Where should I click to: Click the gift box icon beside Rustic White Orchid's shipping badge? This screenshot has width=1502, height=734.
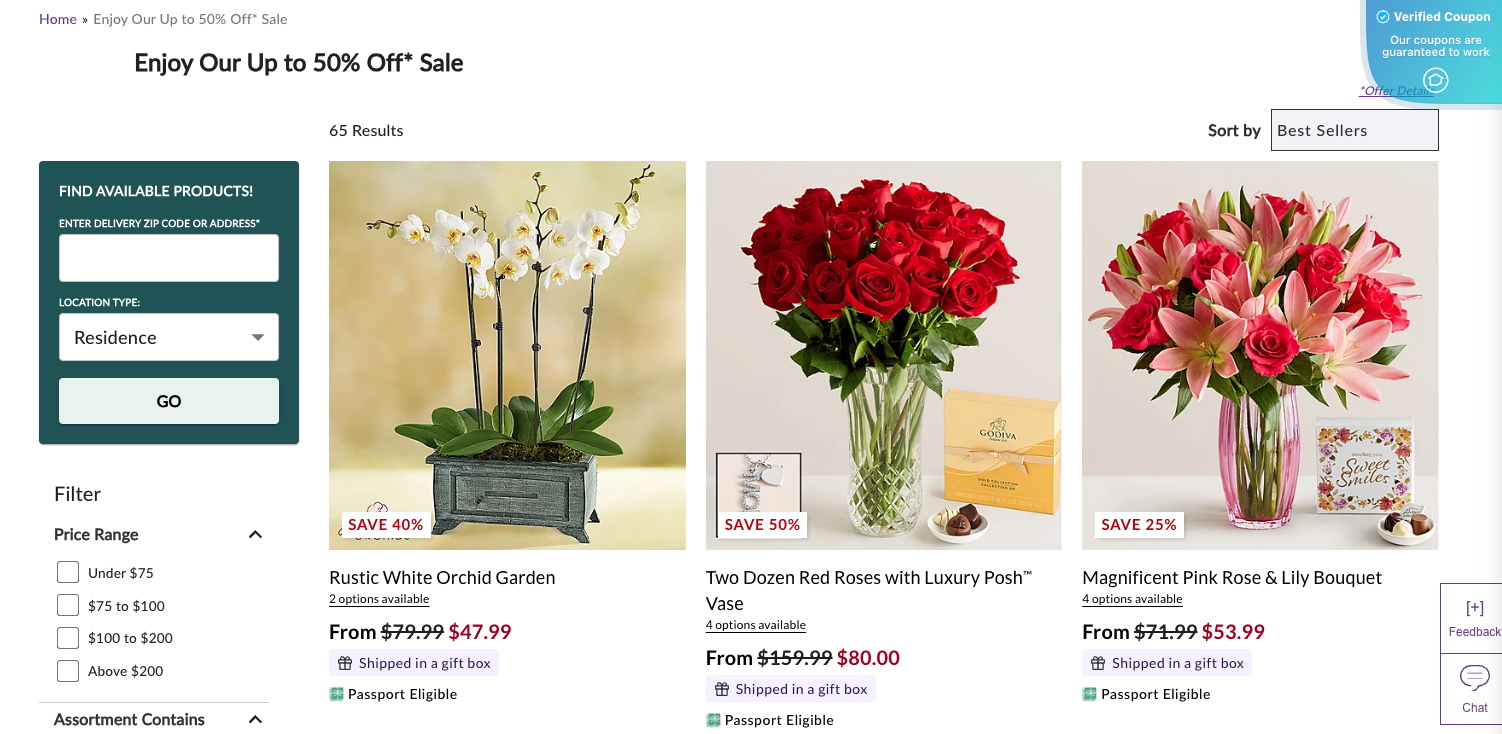(344, 662)
